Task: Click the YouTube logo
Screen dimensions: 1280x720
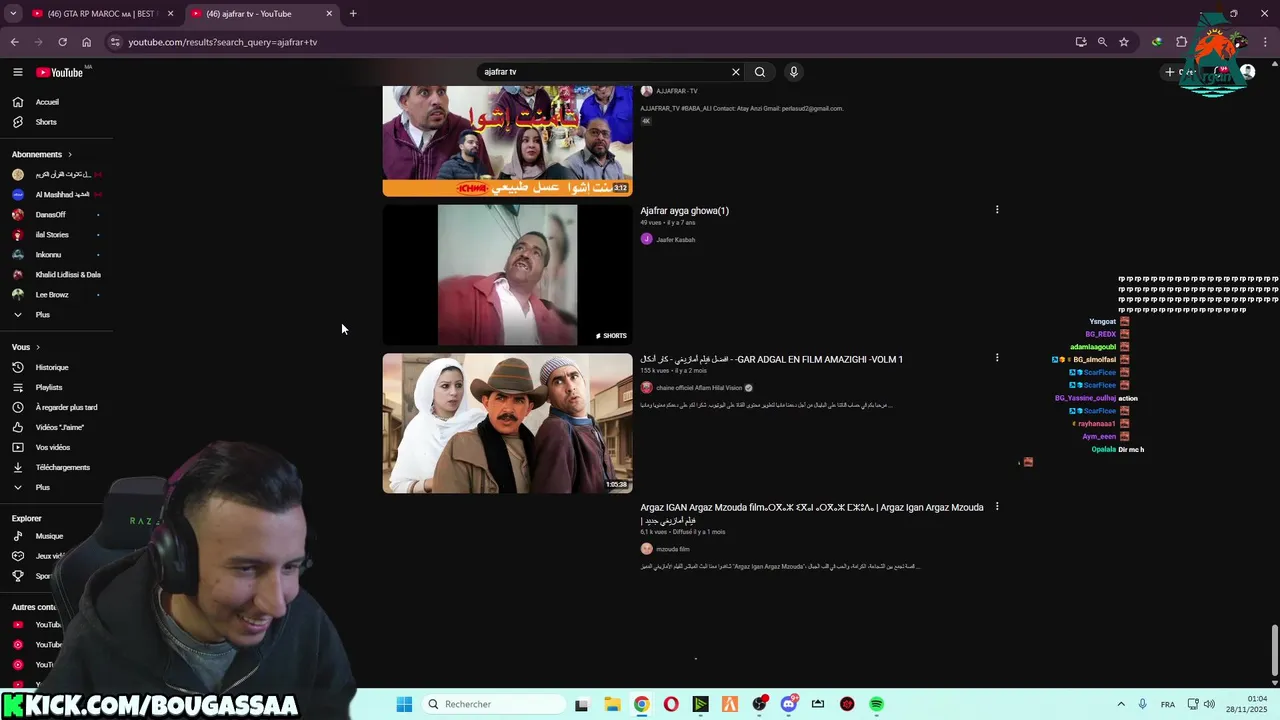Action: [60, 72]
